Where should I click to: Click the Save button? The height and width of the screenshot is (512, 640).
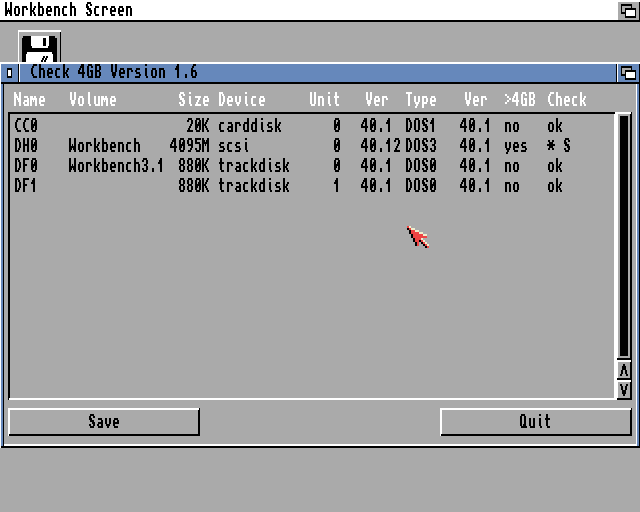[x=104, y=422]
